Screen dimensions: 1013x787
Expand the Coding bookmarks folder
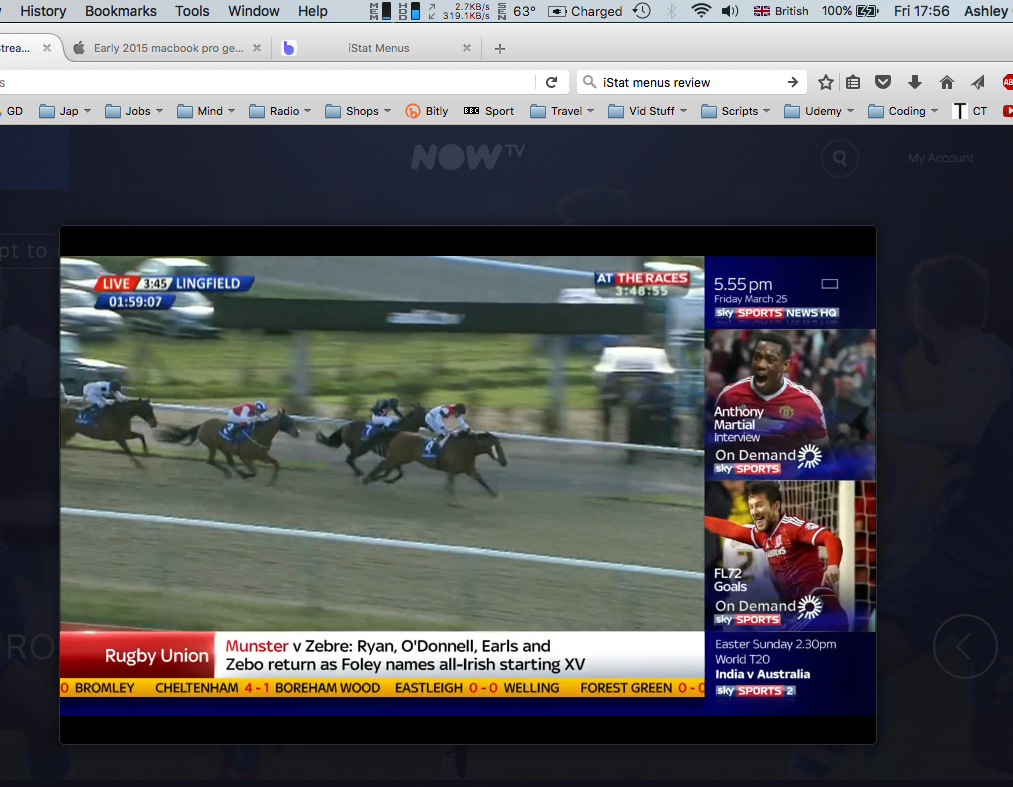click(903, 111)
